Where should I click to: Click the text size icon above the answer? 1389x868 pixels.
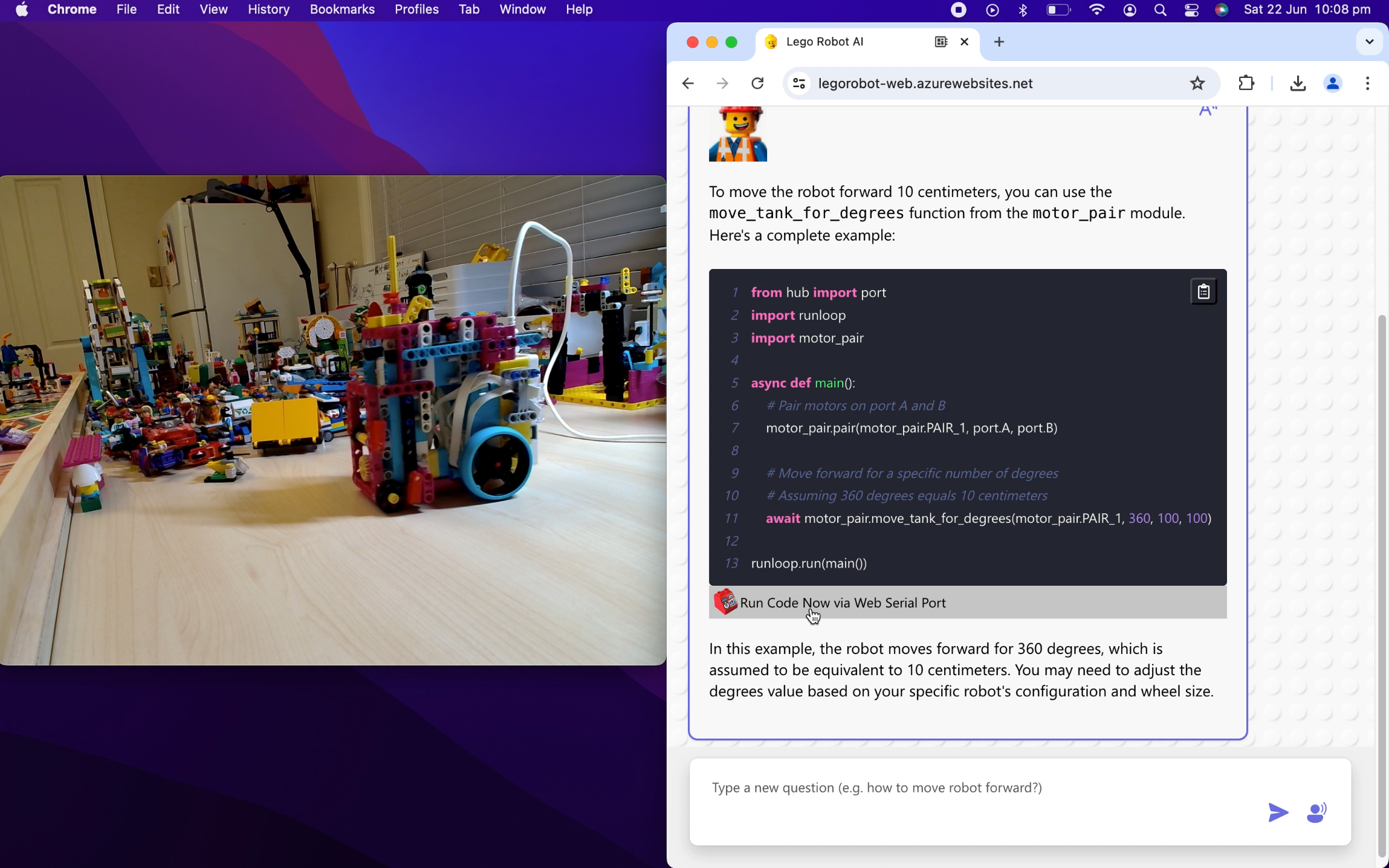pos(1207,111)
